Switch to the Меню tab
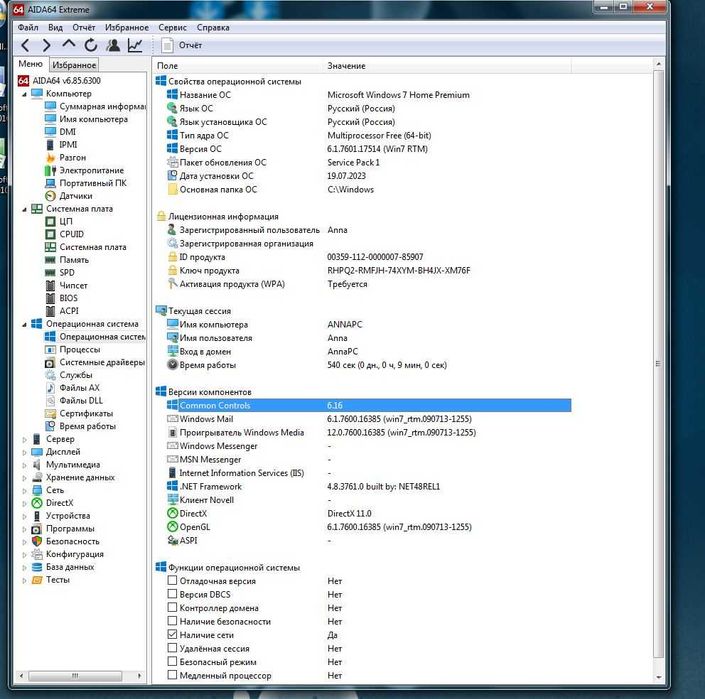705x699 pixels. click(30, 64)
